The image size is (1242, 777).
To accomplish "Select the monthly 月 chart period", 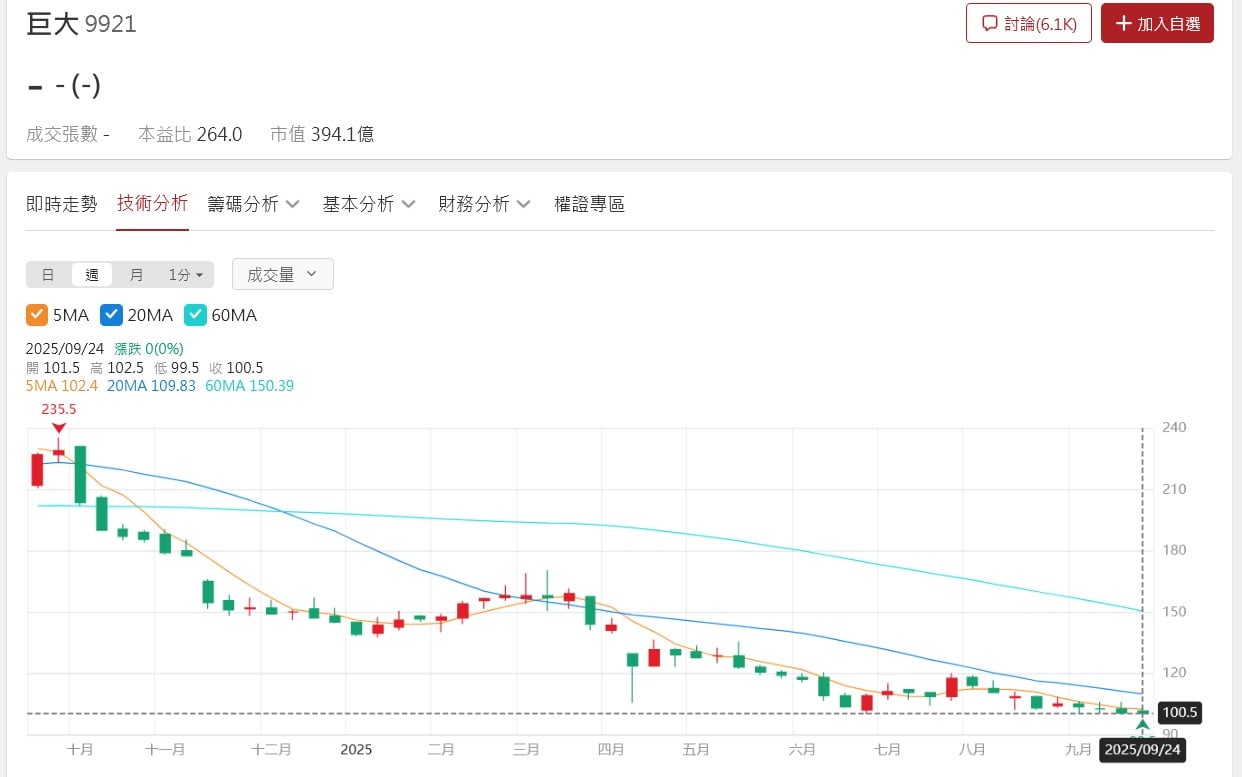I will 136,274.
